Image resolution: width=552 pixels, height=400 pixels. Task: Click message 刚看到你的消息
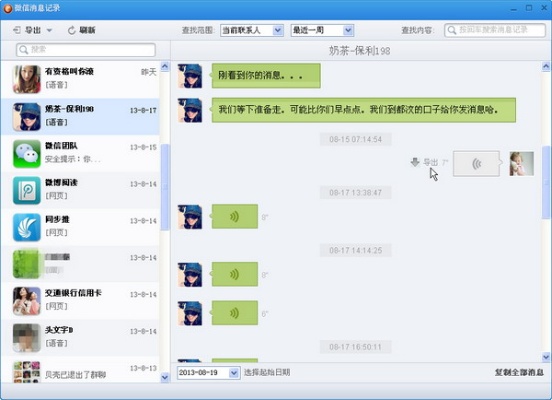(x=266, y=76)
